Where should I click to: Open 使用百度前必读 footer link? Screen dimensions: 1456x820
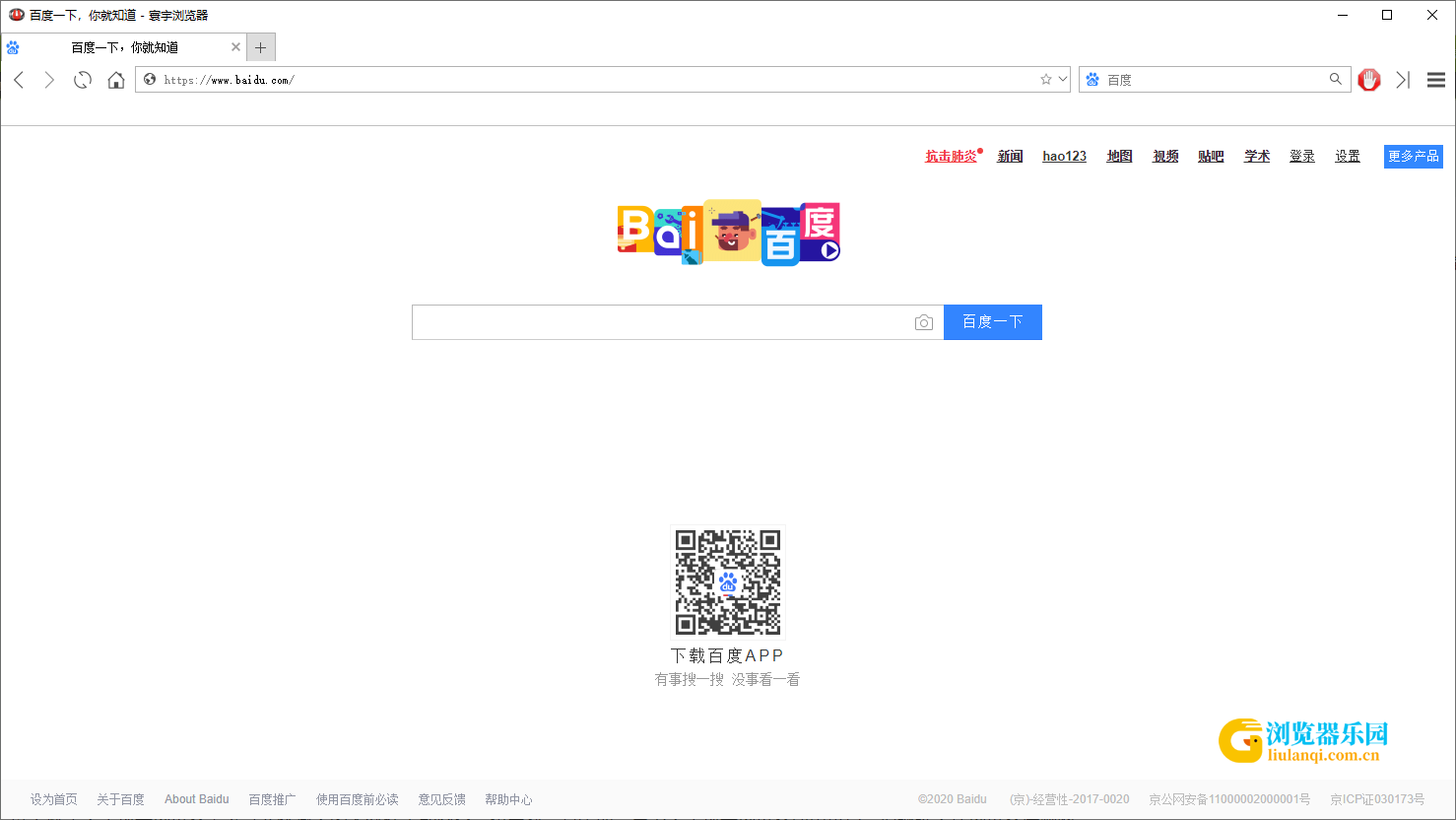[358, 799]
